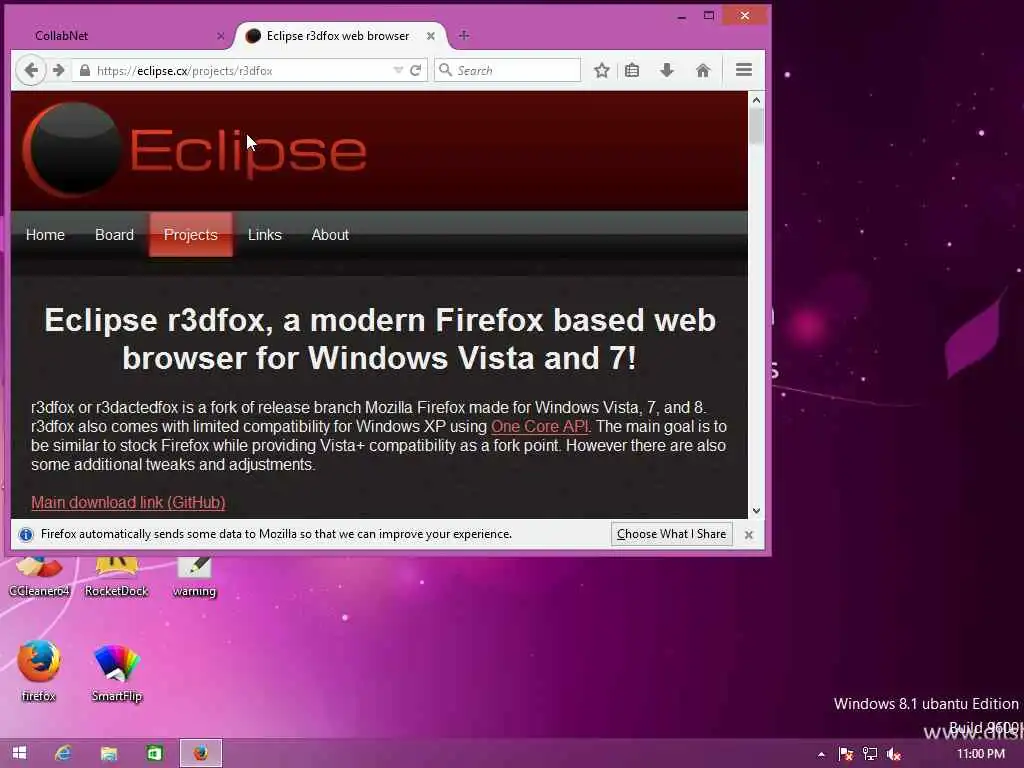Click the Firefox taskbar button
Screen dimensions: 1024x768
(x=200, y=753)
